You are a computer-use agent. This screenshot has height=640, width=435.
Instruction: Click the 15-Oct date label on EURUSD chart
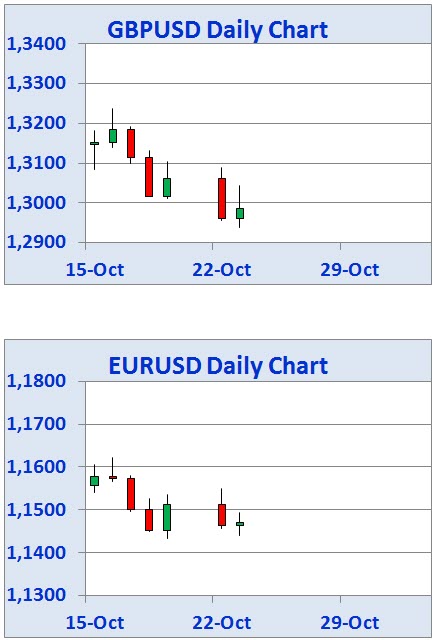(x=95, y=623)
